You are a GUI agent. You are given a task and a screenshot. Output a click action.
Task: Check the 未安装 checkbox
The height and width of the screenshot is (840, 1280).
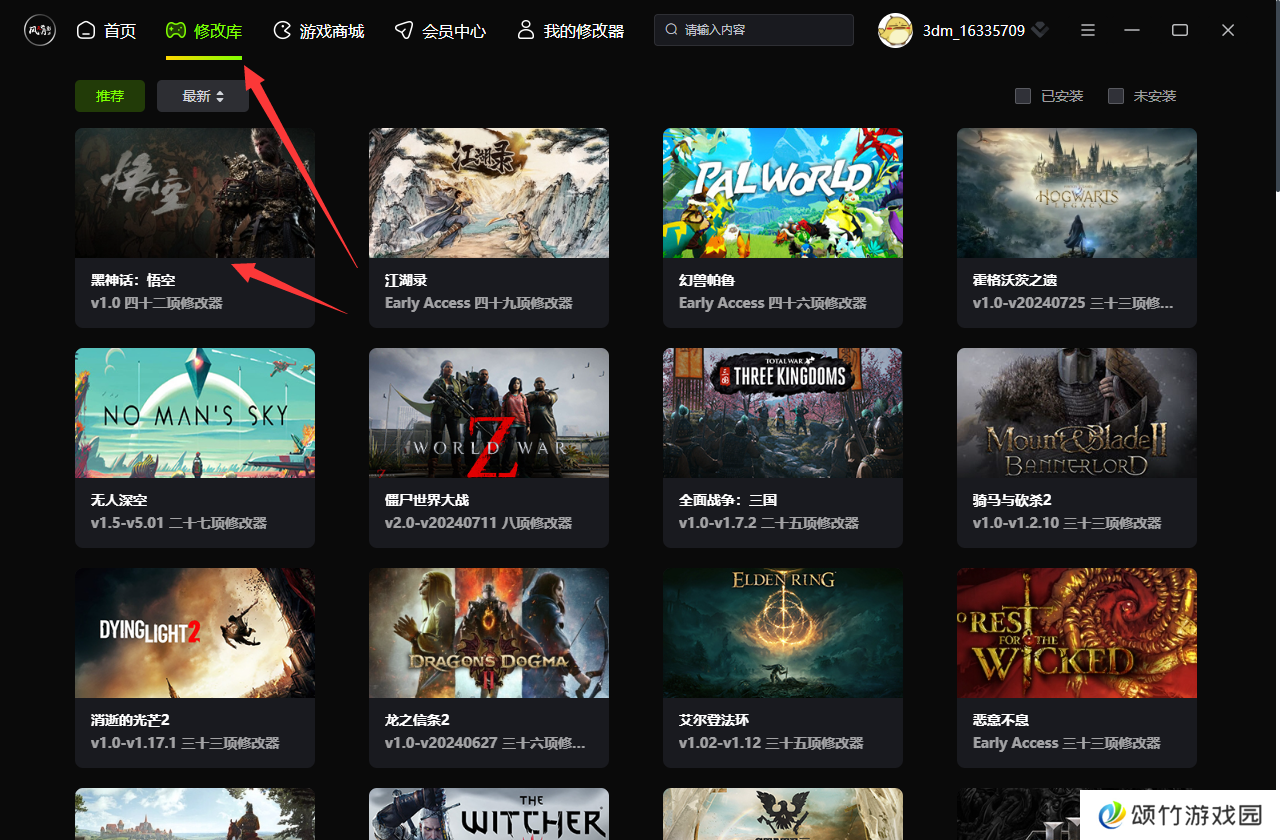tap(1116, 96)
